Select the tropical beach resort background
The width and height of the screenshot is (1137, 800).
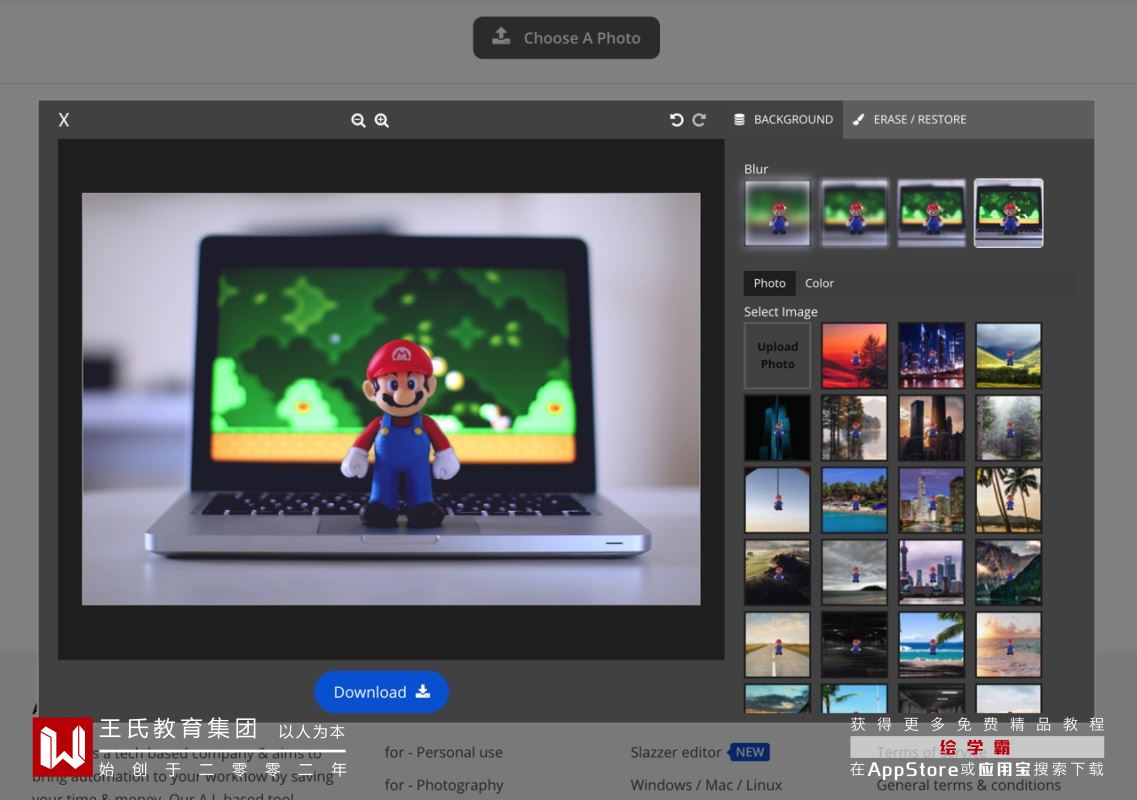click(x=854, y=500)
